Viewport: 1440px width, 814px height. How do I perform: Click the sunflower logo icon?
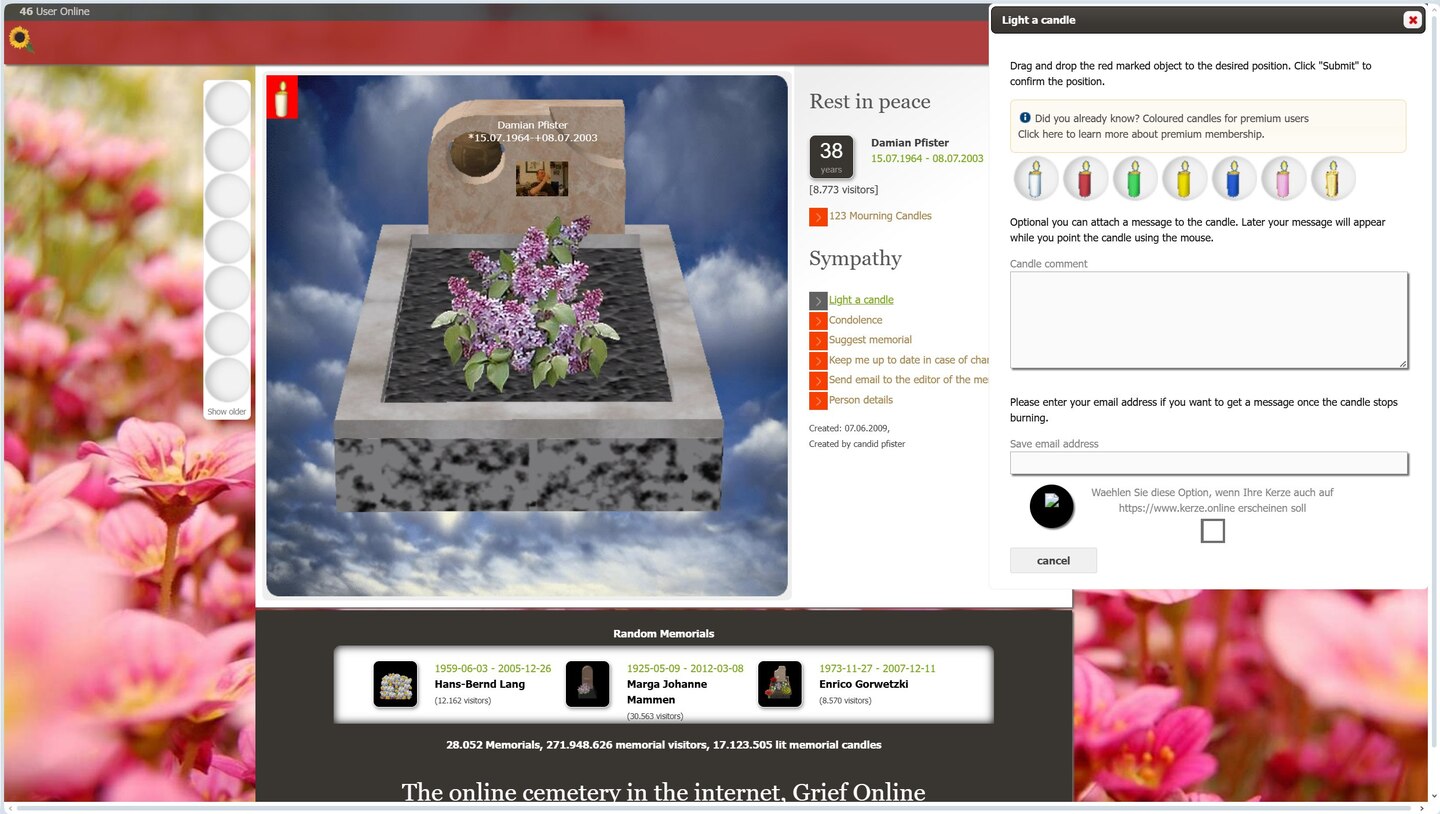(x=20, y=39)
